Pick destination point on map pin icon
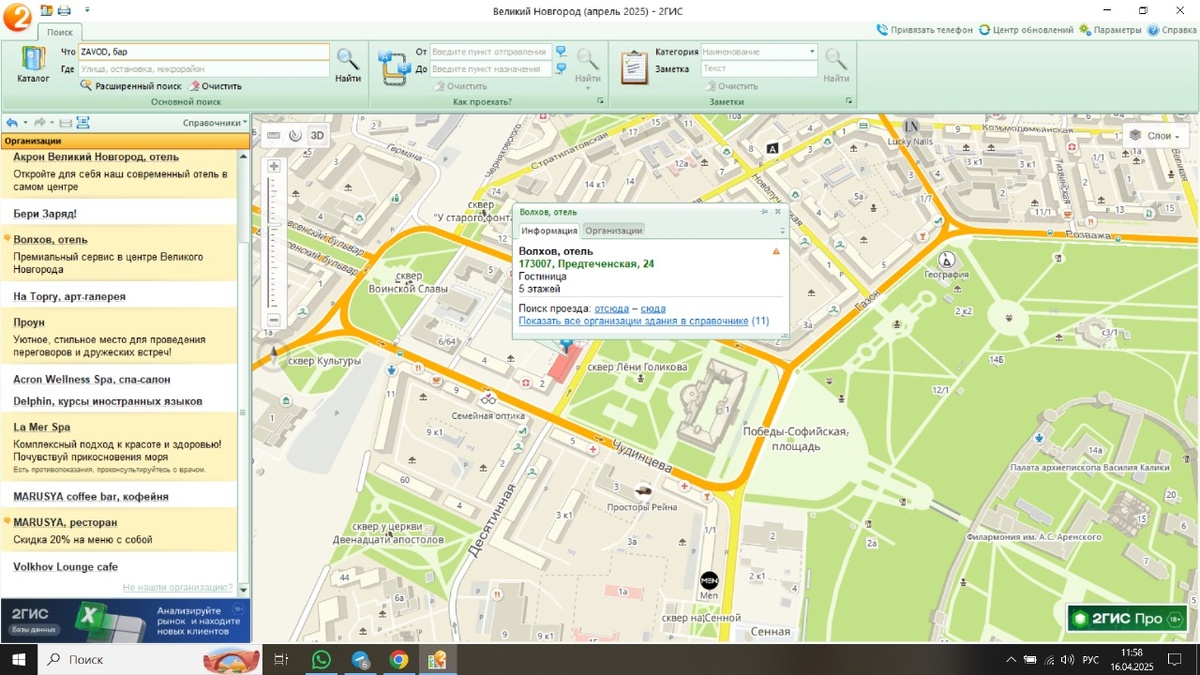 click(560, 69)
